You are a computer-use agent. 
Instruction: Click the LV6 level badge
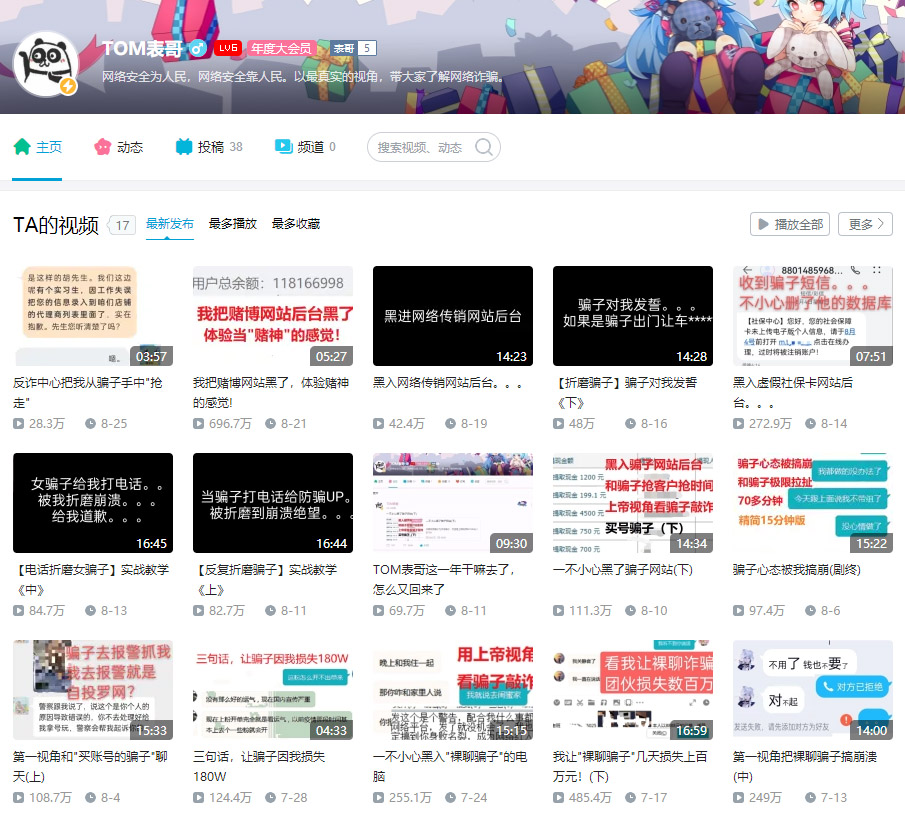227,48
